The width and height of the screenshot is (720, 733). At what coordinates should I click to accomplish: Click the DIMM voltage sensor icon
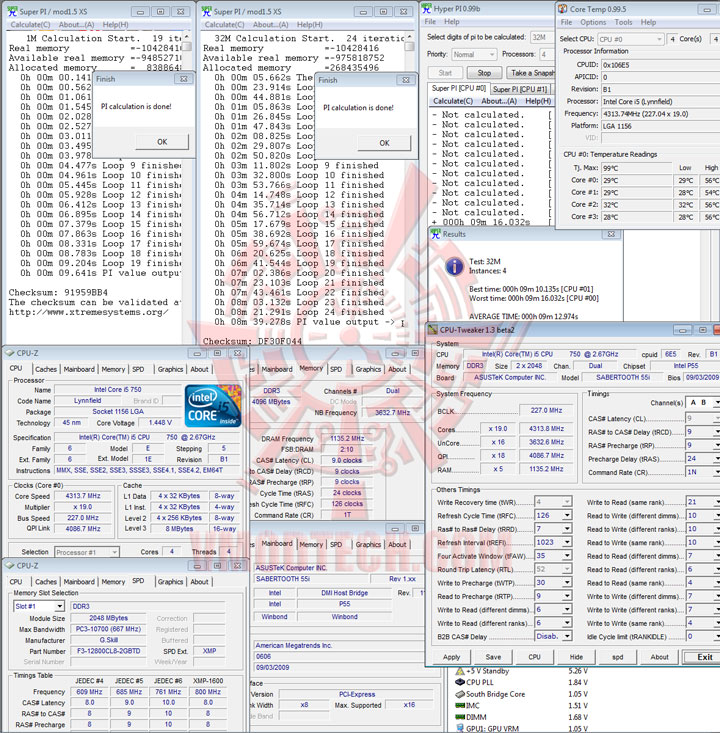tap(460, 717)
